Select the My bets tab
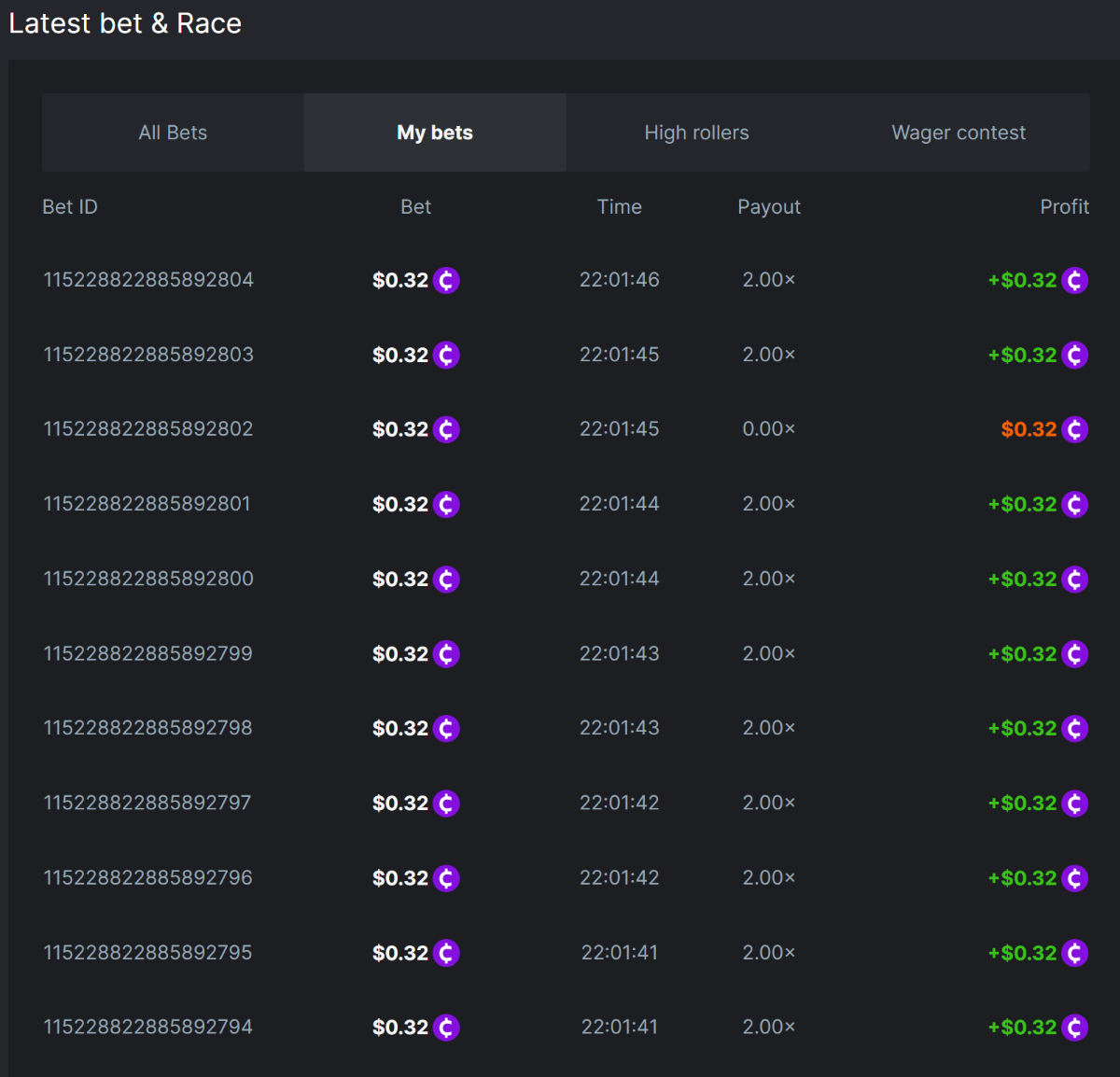Screen dimensions: 1120x1077 [435, 133]
